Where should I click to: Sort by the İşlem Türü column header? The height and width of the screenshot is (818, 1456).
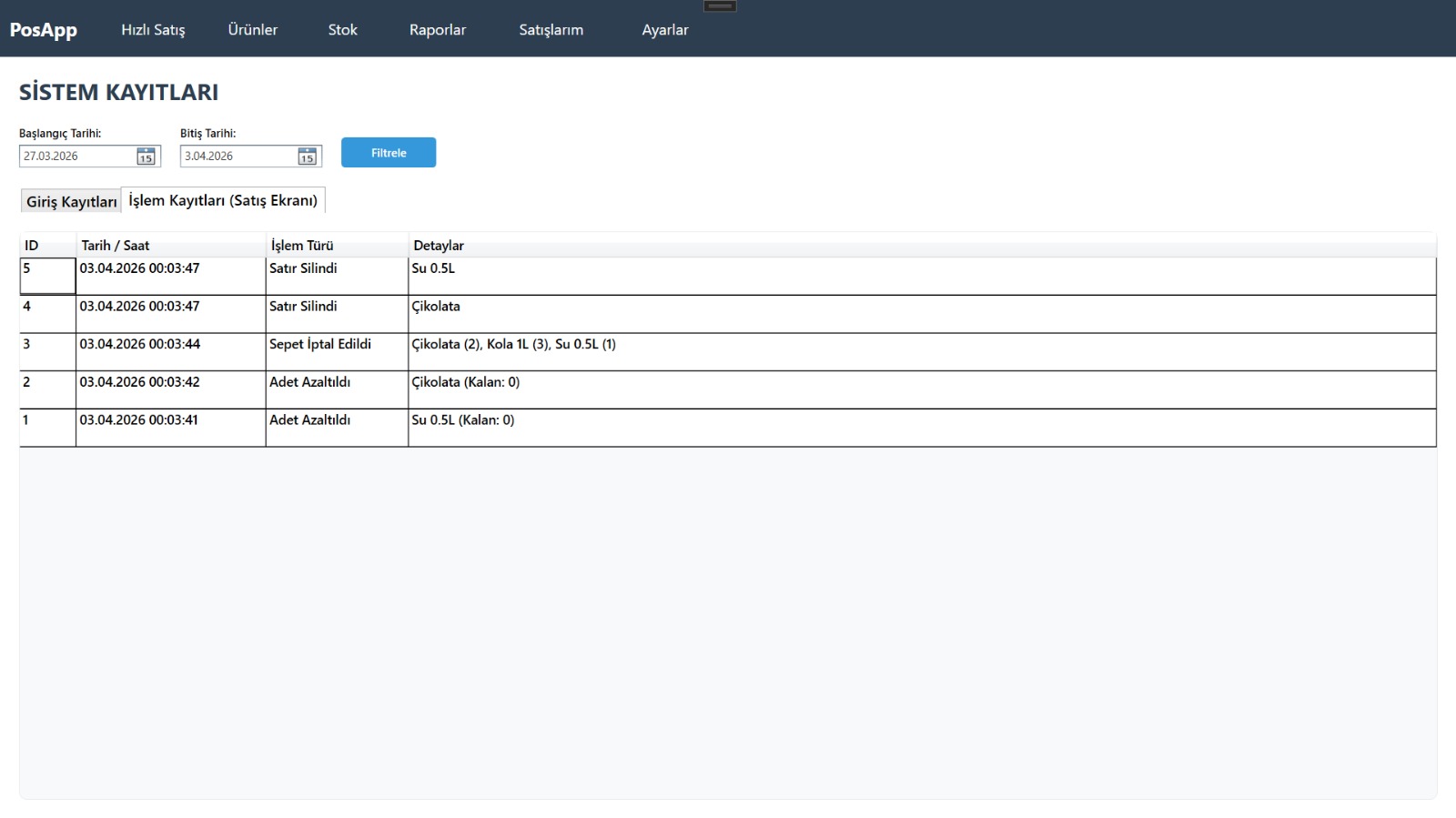click(302, 246)
